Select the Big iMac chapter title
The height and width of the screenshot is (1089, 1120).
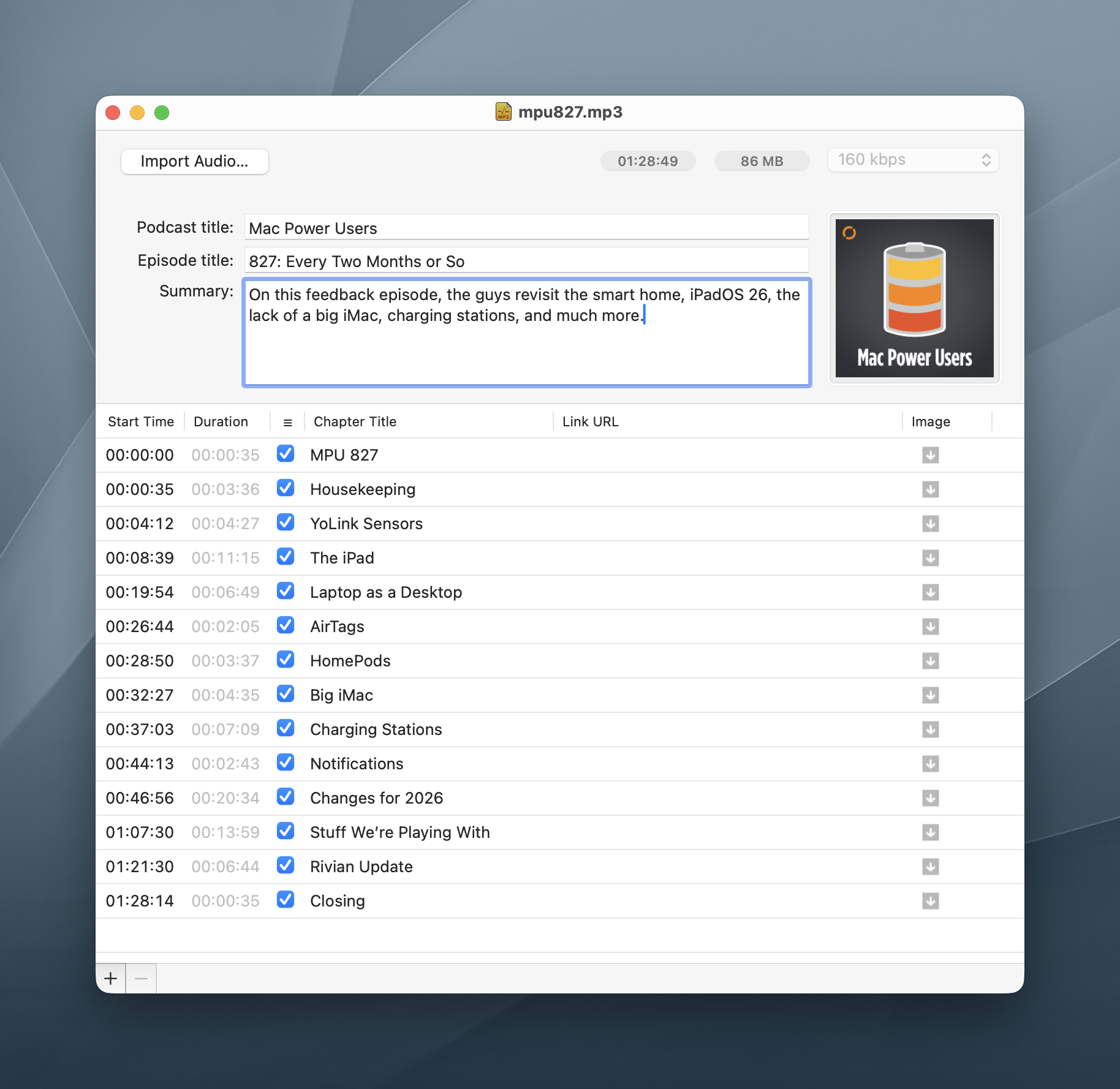tap(341, 695)
